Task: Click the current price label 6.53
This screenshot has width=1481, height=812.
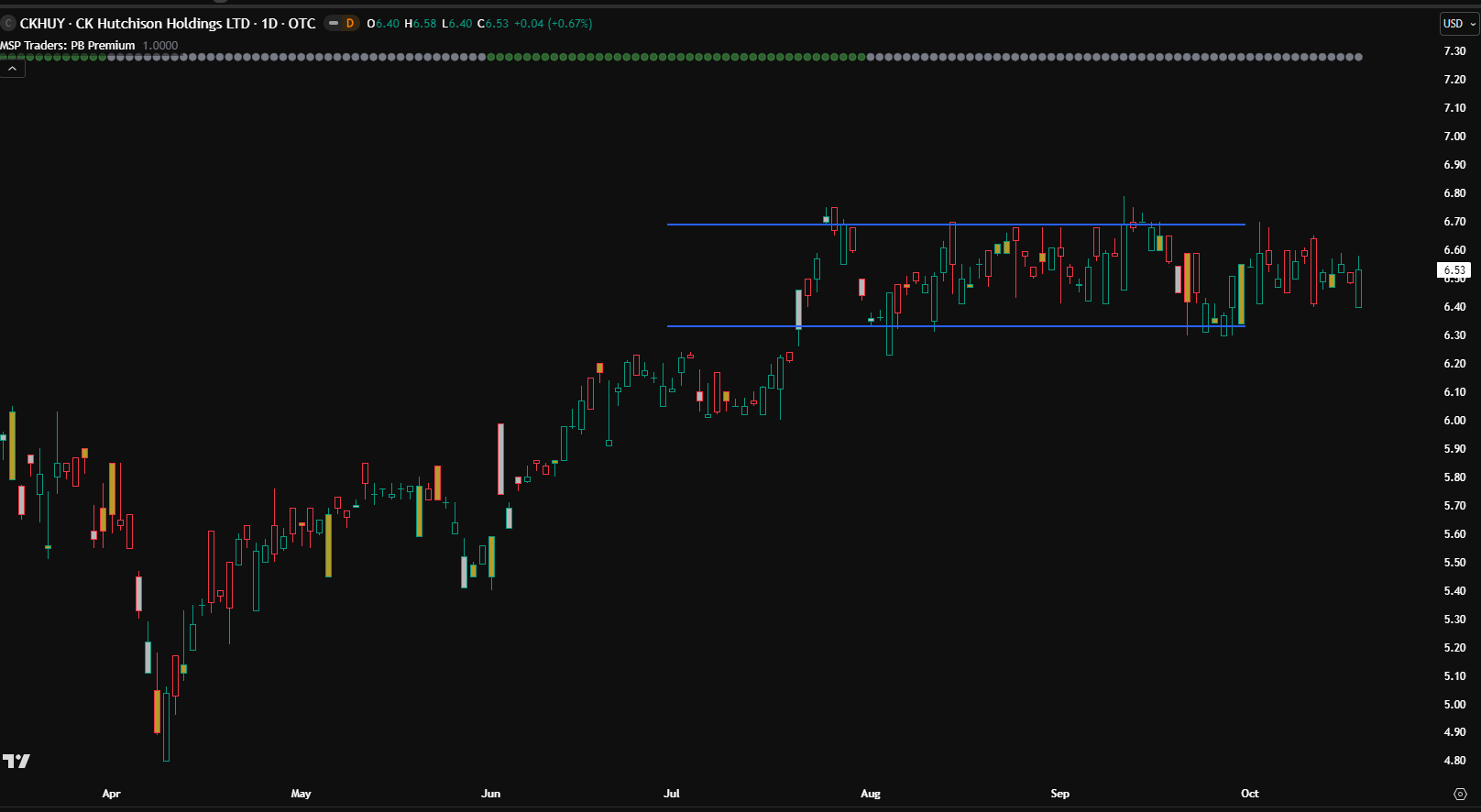Action: 1454,270
